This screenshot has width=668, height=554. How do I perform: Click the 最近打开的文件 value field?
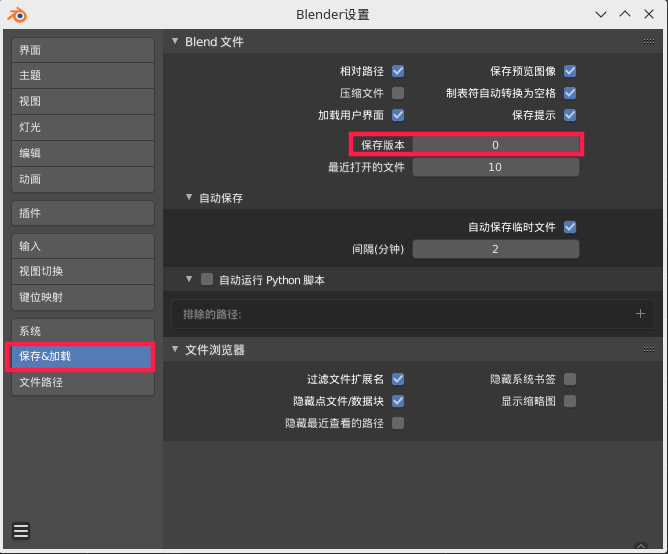[x=495, y=167]
